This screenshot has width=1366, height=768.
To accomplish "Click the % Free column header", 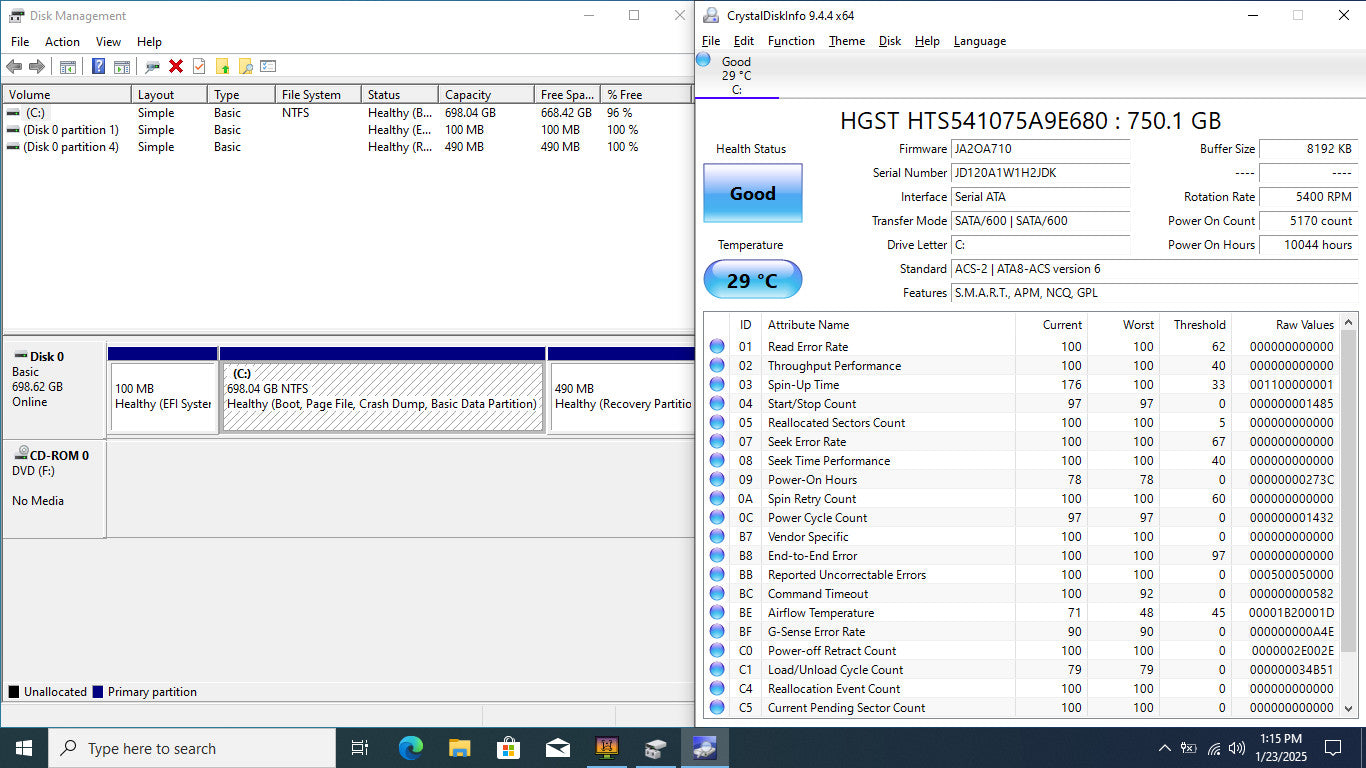I will (x=646, y=95).
